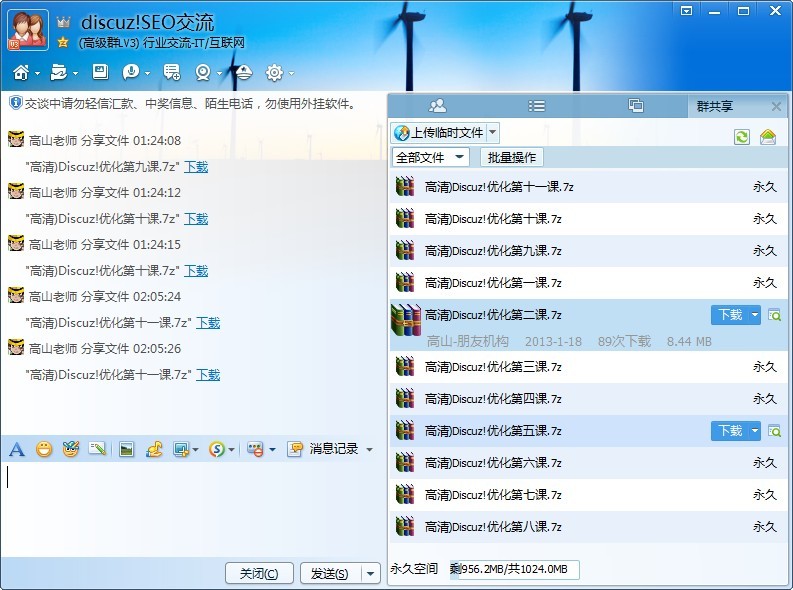This screenshot has width=793, height=590.
Task: Click the message text input area
Action: (193, 508)
